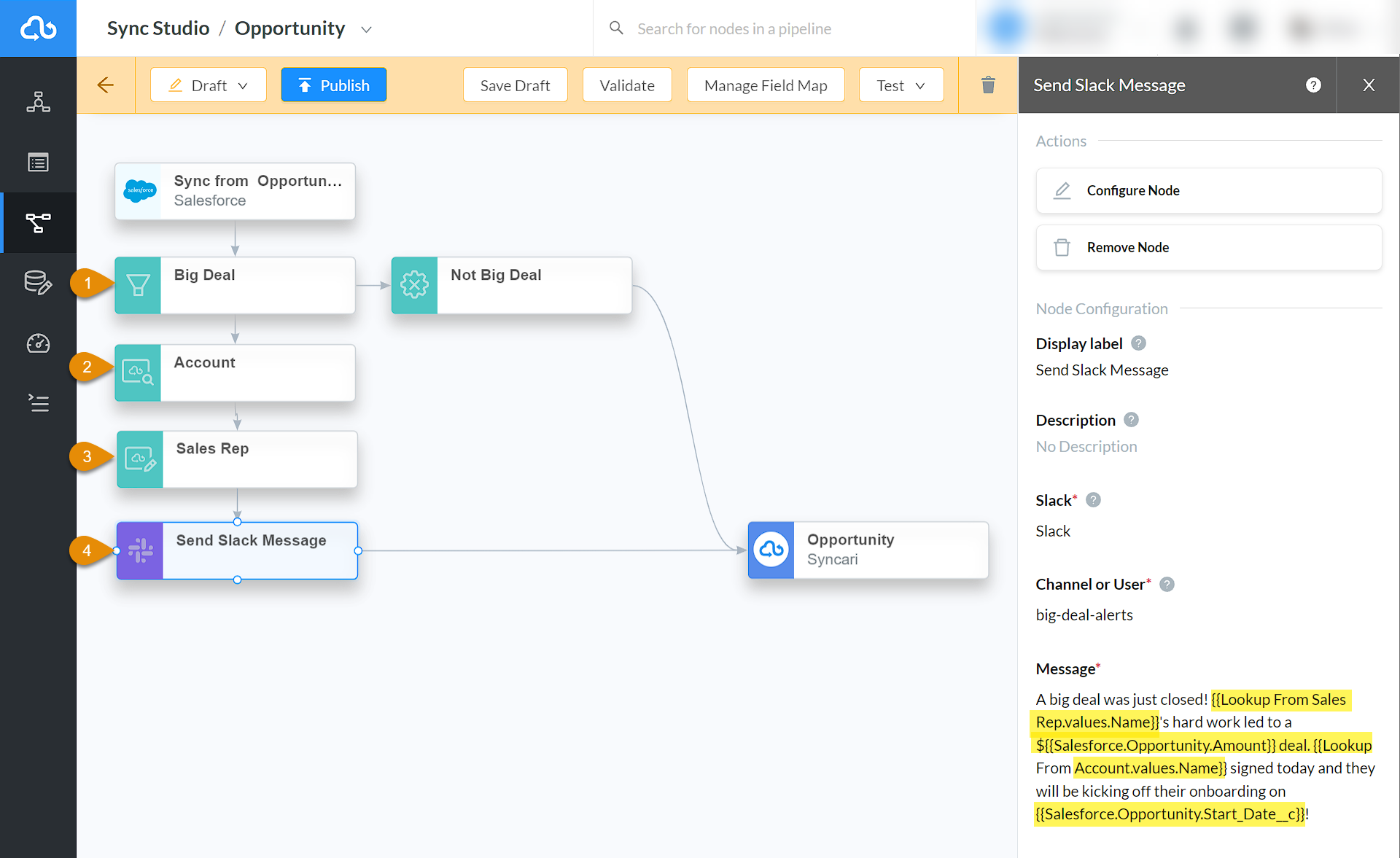Show help for Description field
The image size is (1400, 858).
pyautogui.click(x=1131, y=420)
